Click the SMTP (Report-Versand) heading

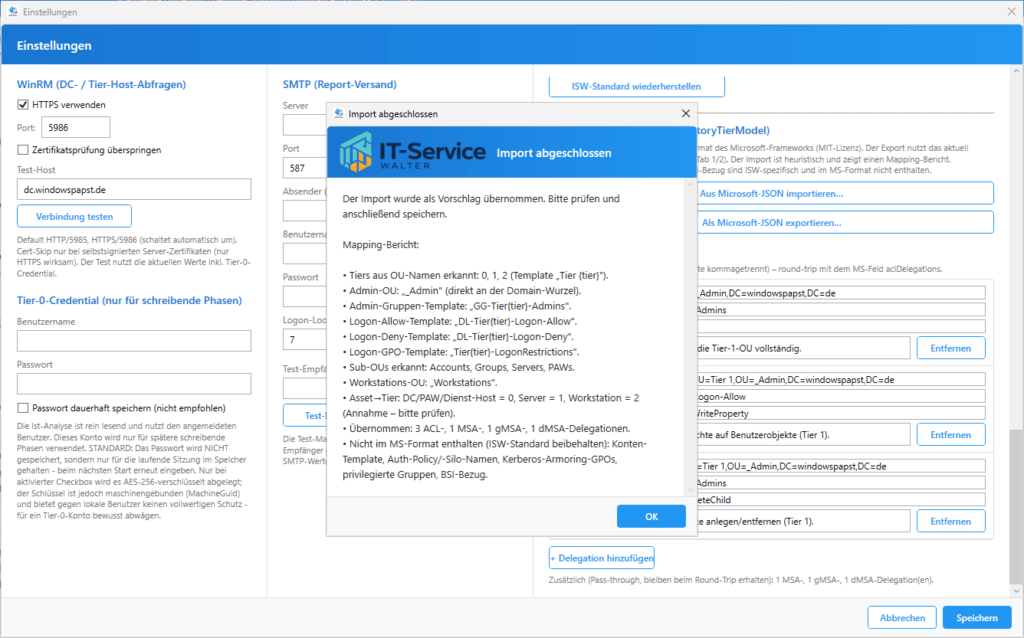point(340,84)
